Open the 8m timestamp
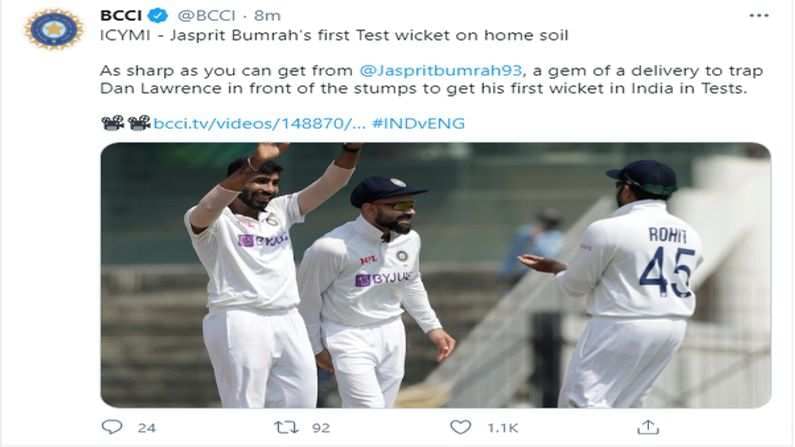 [x=267, y=16]
